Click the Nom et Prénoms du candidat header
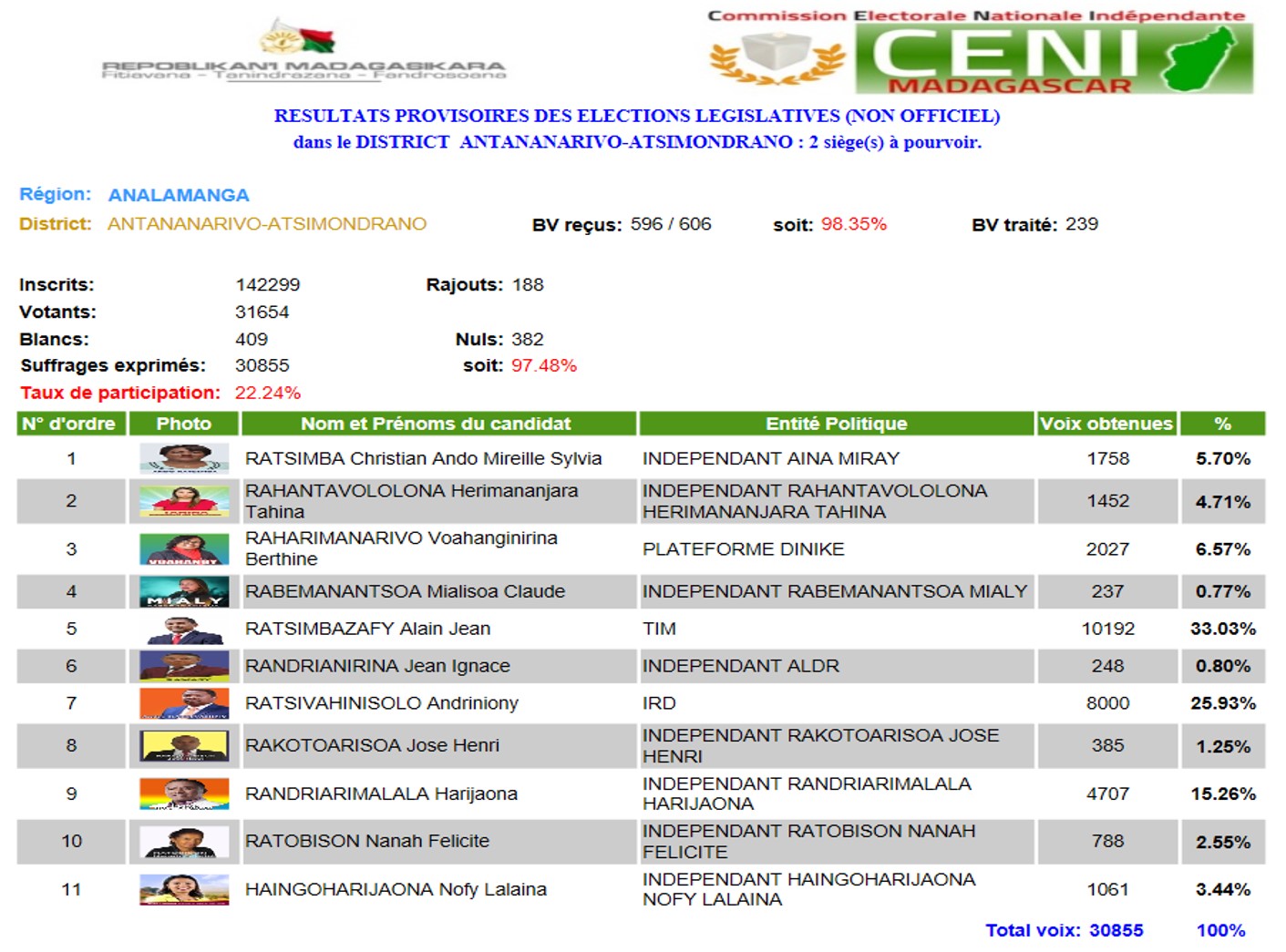 click(x=437, y=424)
